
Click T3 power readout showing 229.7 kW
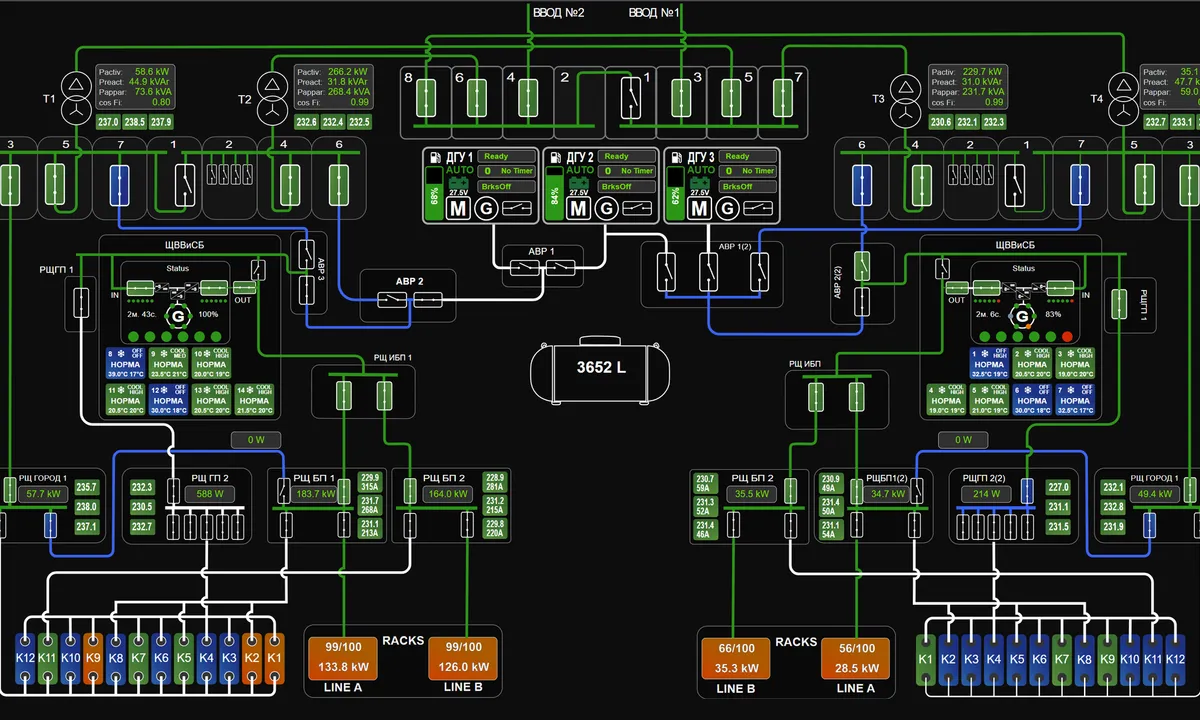click(968, 87)
